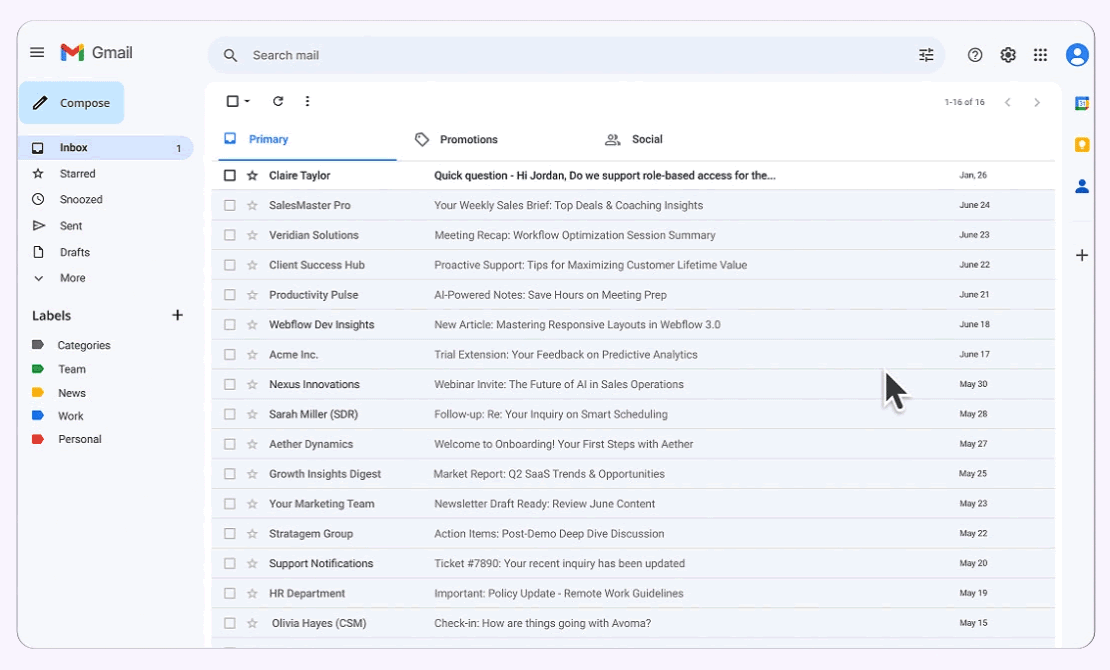This screenshot has height=670, width=1110.
Task: Go to the newer page arrow
Action: [1007, 103]
